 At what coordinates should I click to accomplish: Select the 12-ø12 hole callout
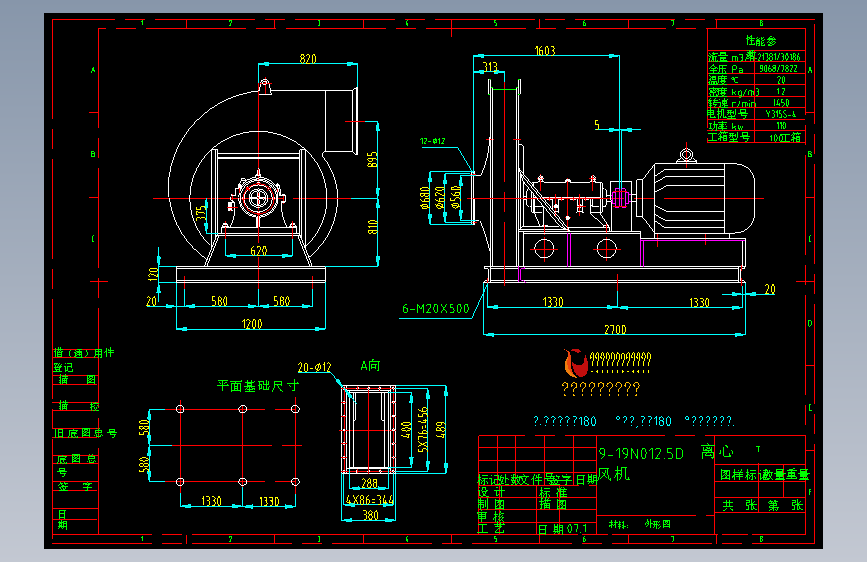432,141
